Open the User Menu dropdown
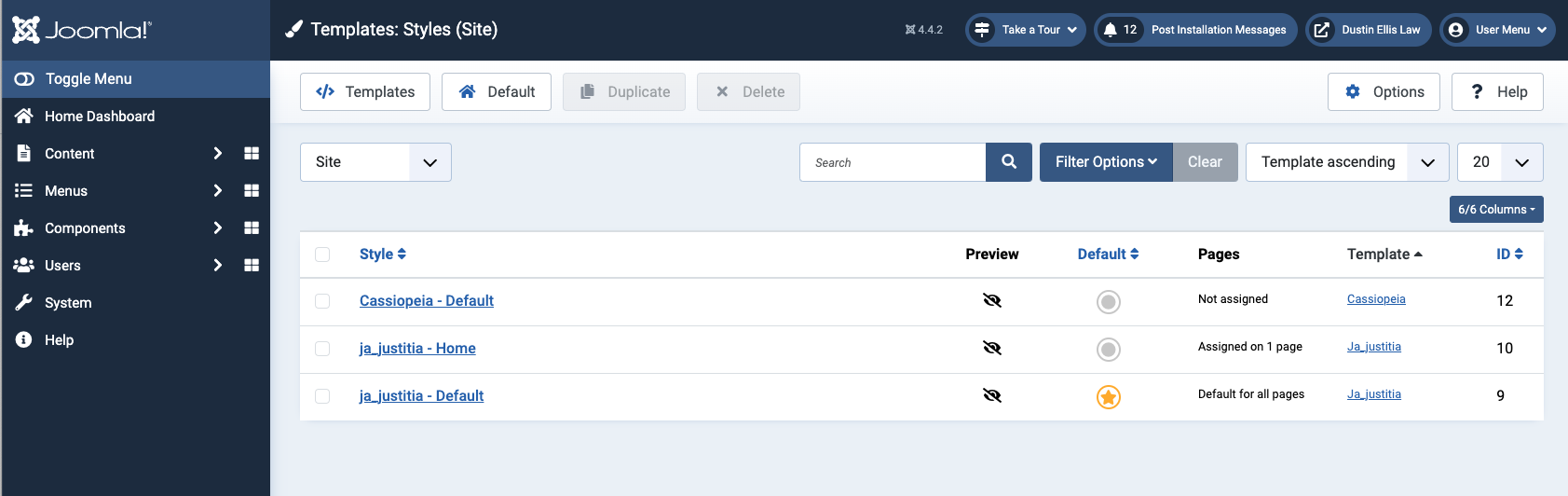 (x=1498, y=30)
